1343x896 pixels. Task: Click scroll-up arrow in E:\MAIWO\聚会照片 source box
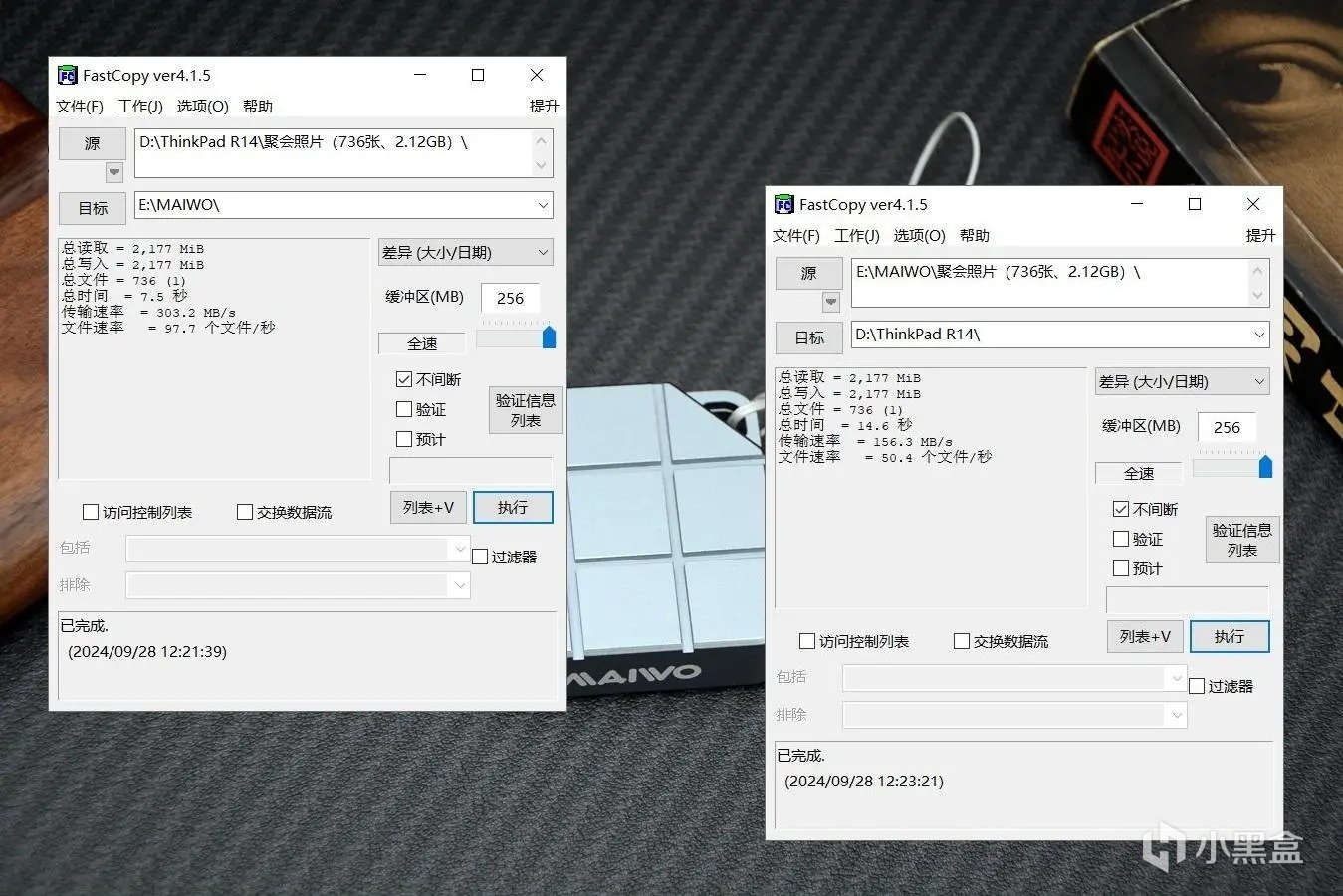tap(1258, 271)
